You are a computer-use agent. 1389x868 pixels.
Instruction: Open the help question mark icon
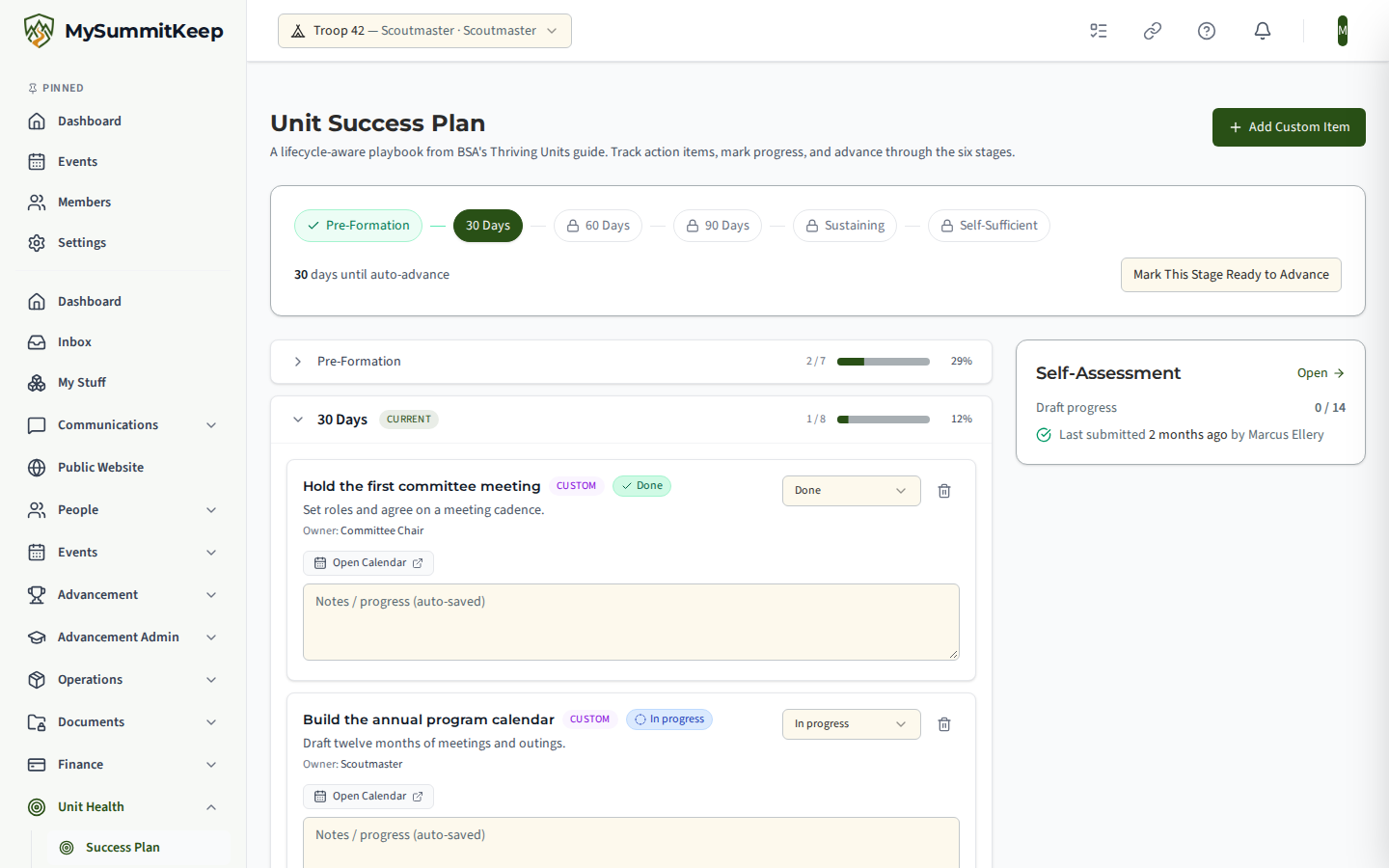click(1207, 31)
